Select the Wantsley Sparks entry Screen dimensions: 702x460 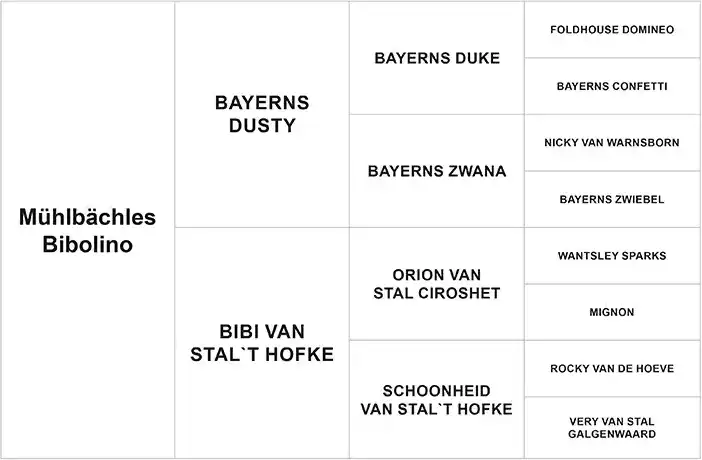[x=612, y=256]
